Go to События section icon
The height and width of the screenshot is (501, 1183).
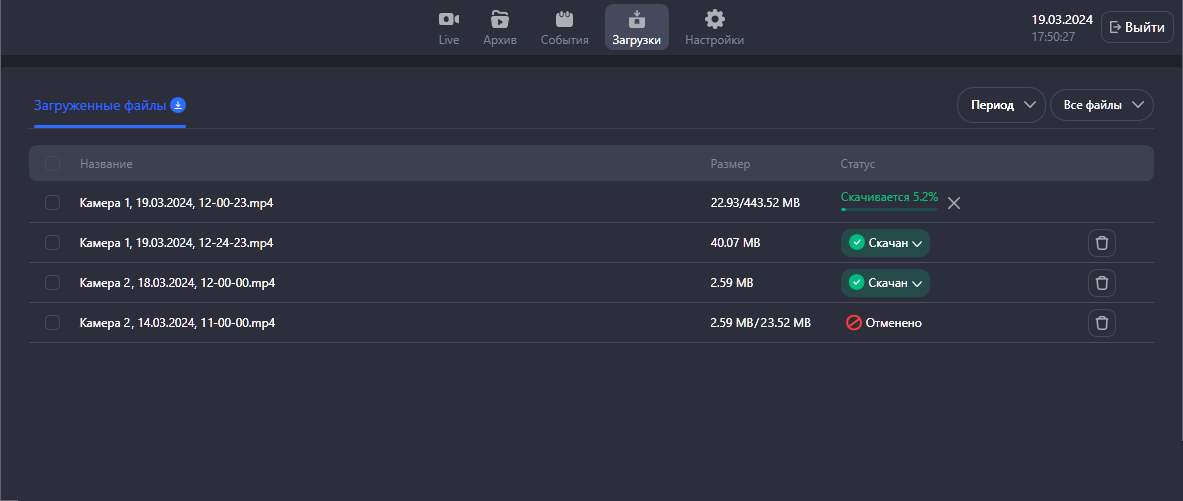pyautogui.click(x=564, y=20)
